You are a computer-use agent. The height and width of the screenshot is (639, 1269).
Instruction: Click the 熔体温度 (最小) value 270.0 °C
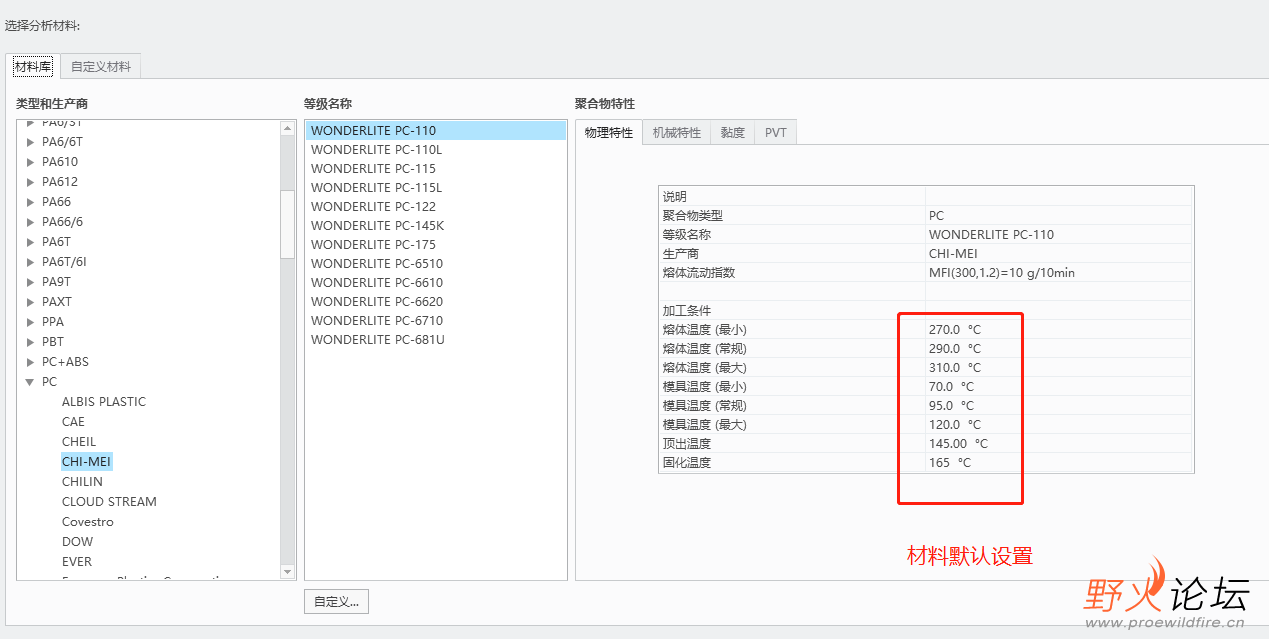point(955,330)
